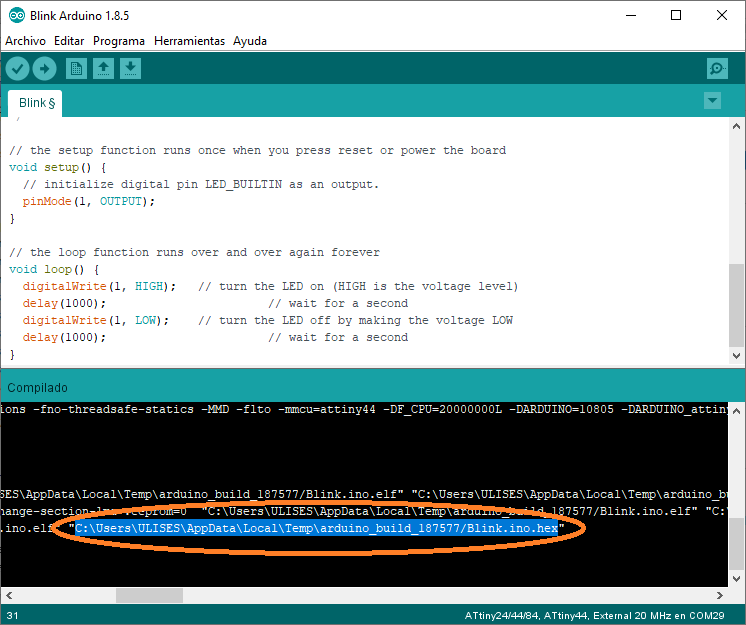Click the console scroll up arrow

(736, 411)
